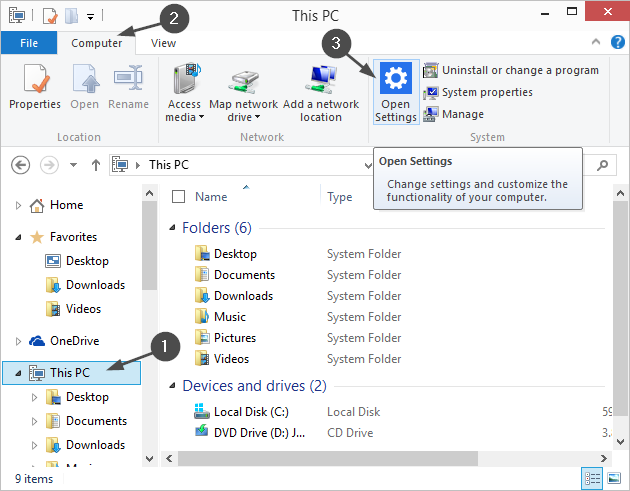This screenshot has width=630, height=491.
Task: Open Help via question mark icon
Action: pos(618,42)
